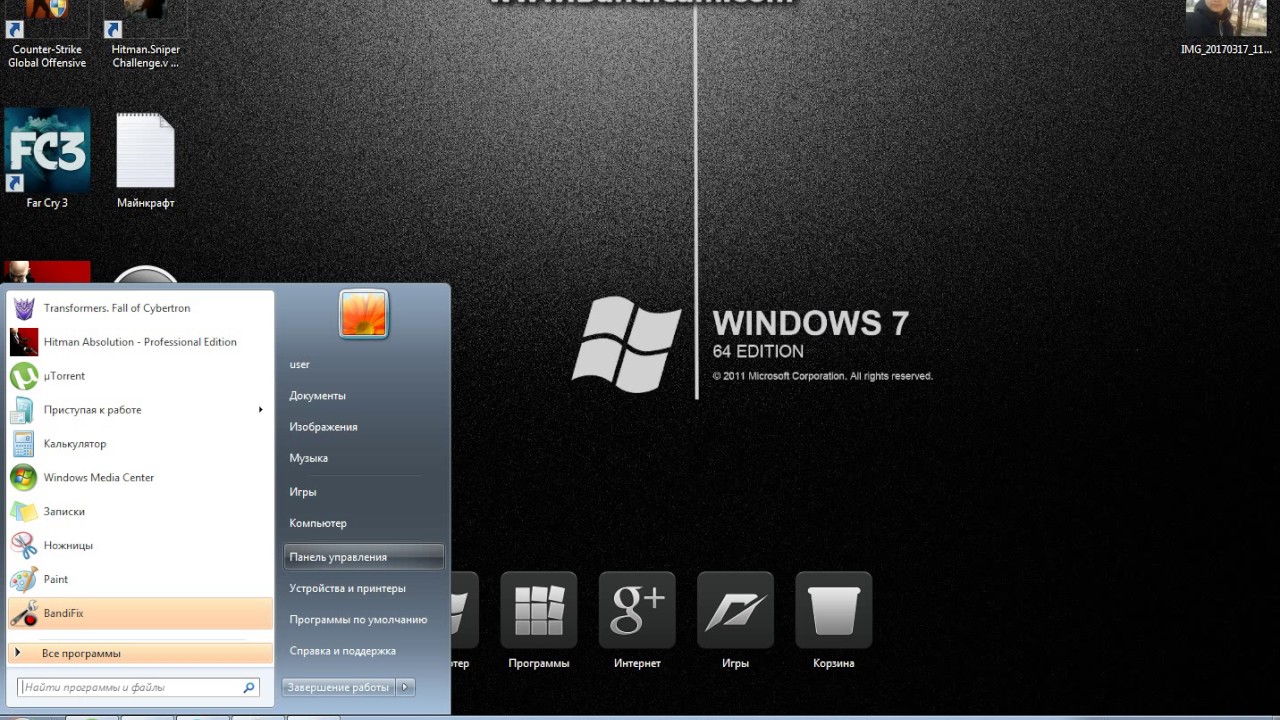
Task: Open Документы in Start menu
Action: click(x=317, y=396)
